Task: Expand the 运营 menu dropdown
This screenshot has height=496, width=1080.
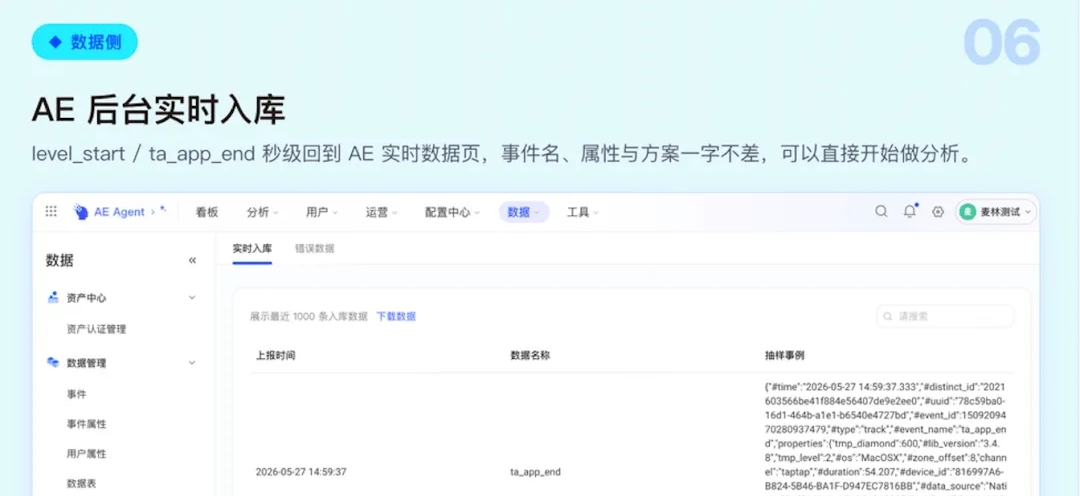Action: pos(382,212)
